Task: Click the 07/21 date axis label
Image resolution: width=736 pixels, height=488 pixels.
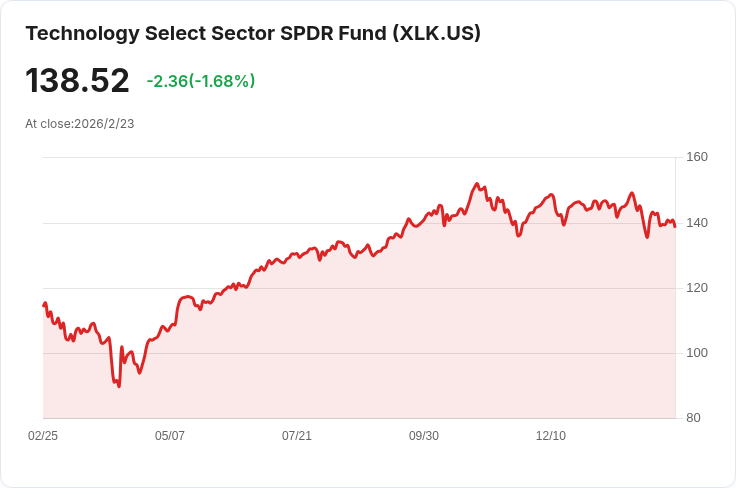Action: point(297,436)
